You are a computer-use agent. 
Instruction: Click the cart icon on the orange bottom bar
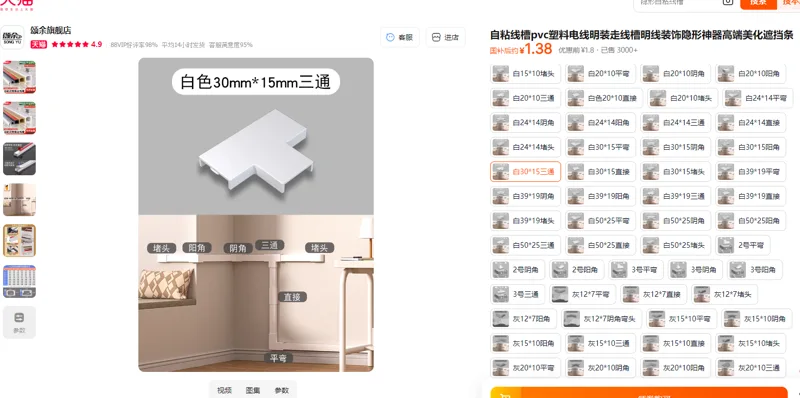pyautogui.click(x=505, y=394)
